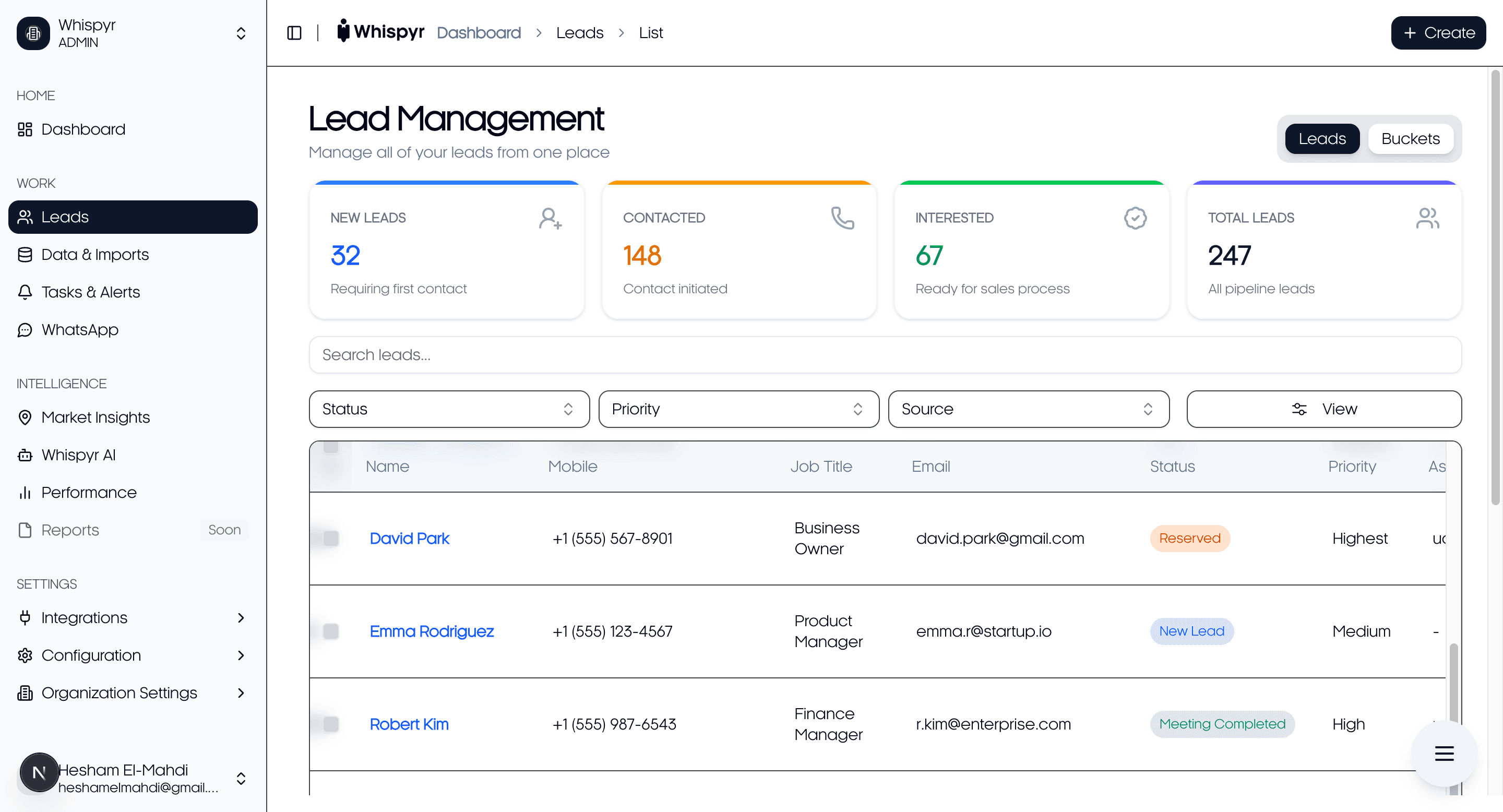Open the Performance chart item
The width and height of the screenshot is (1503, 812).
click(x=89, y=492)
